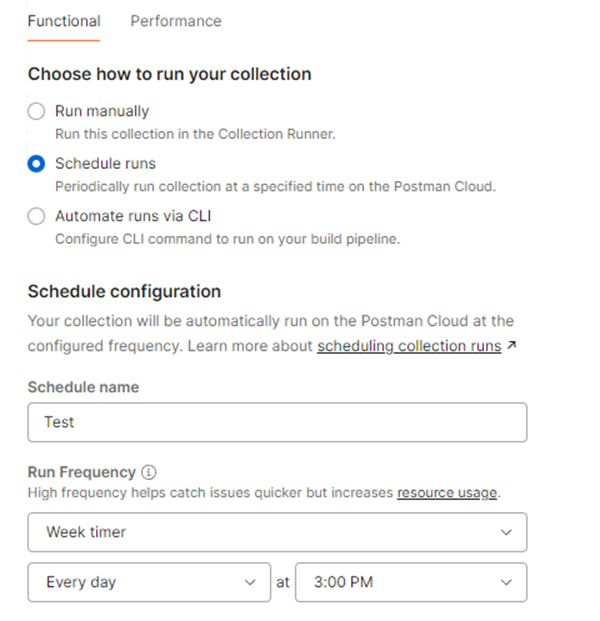Choose the Schedule runs radio button

[x=36, y=163]
